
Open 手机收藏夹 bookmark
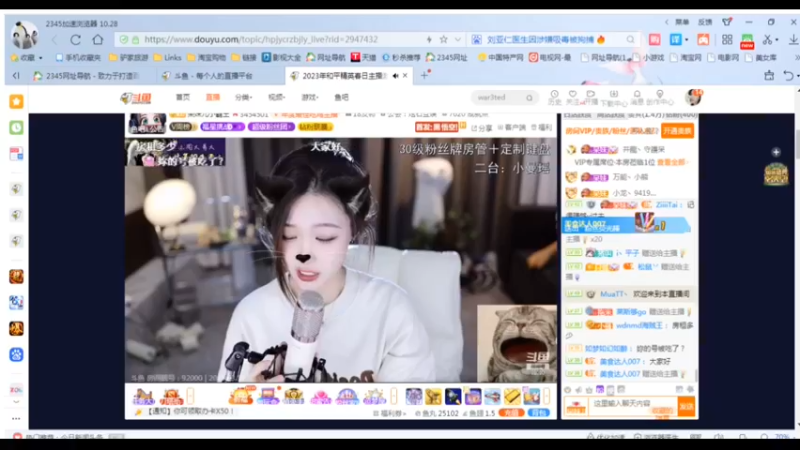click(78, 58)
